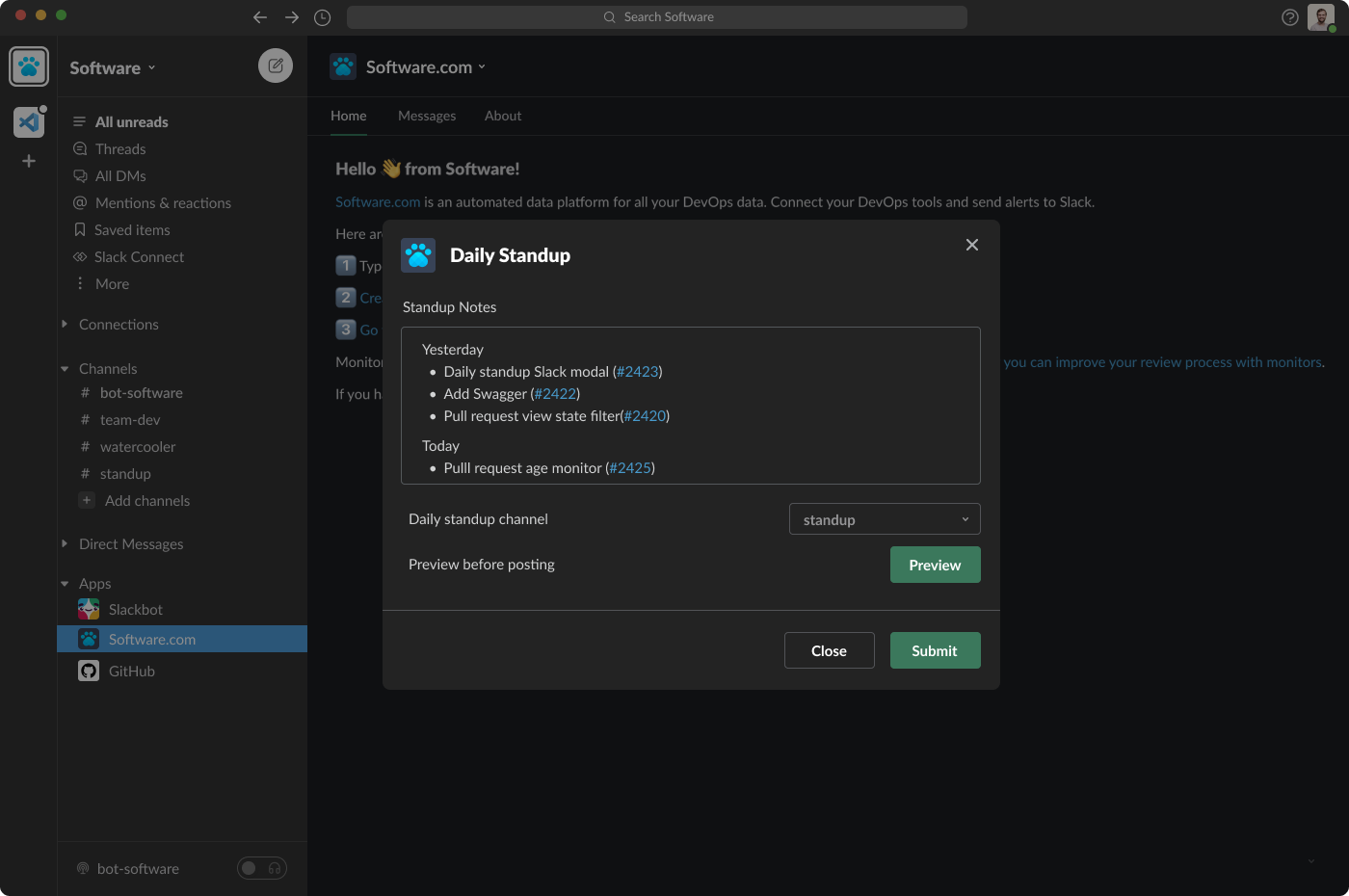Follow the improve your review process link
Screen dimensions: 1349x896
coord(1163,362)
